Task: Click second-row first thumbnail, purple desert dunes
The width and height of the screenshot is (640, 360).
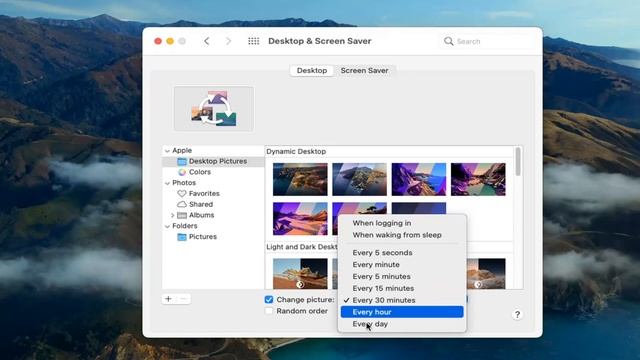Action: point(300,219)
